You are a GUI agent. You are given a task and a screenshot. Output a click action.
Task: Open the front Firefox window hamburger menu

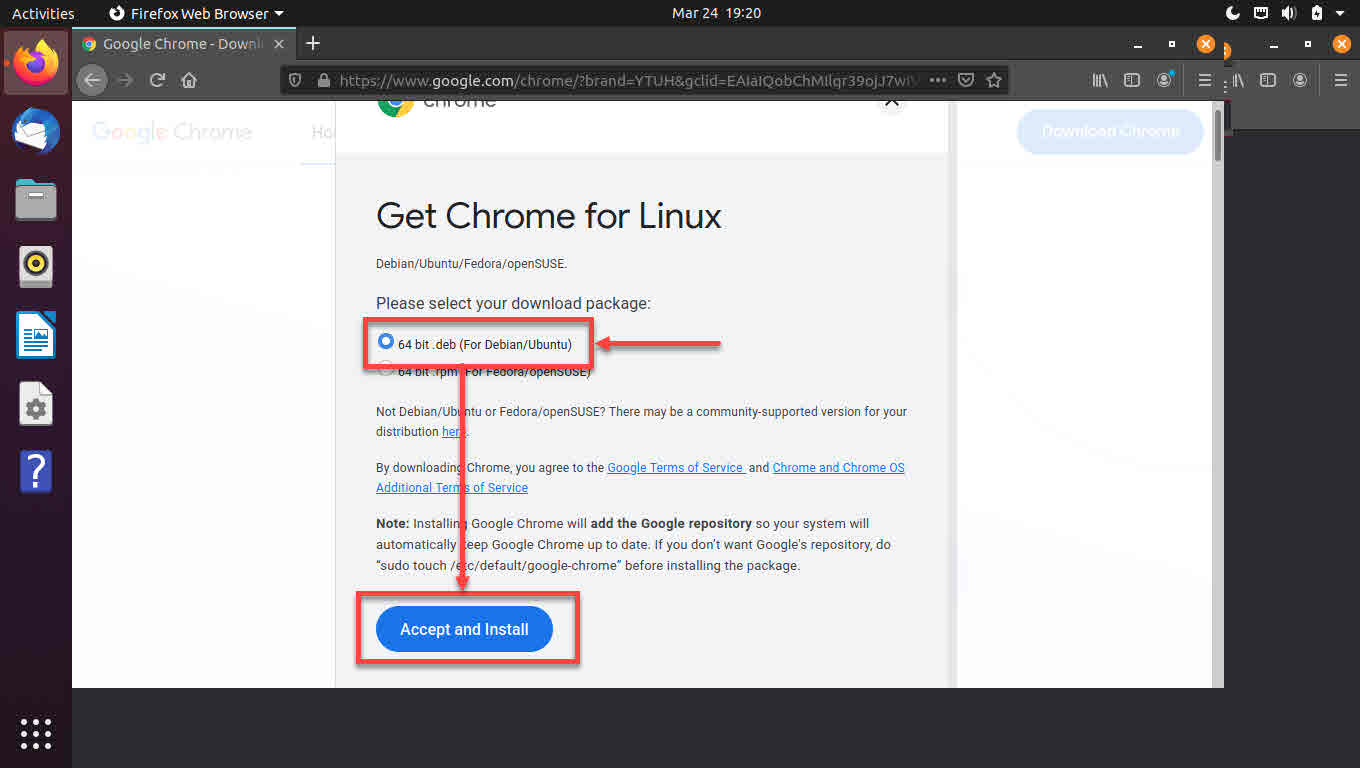[x=1205, y=80]
